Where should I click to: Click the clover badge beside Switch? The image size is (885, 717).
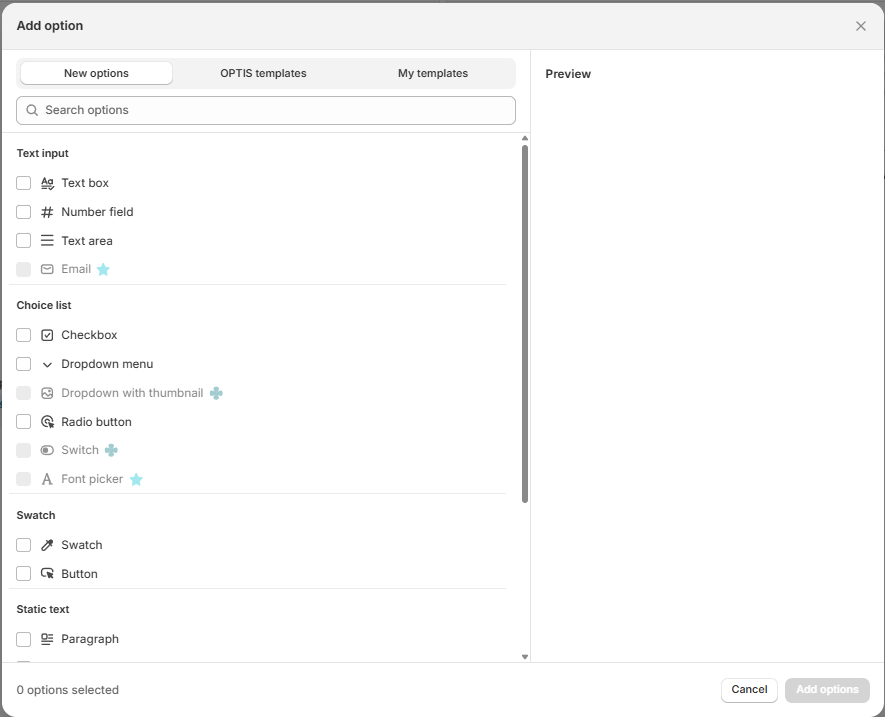(112, 451)
